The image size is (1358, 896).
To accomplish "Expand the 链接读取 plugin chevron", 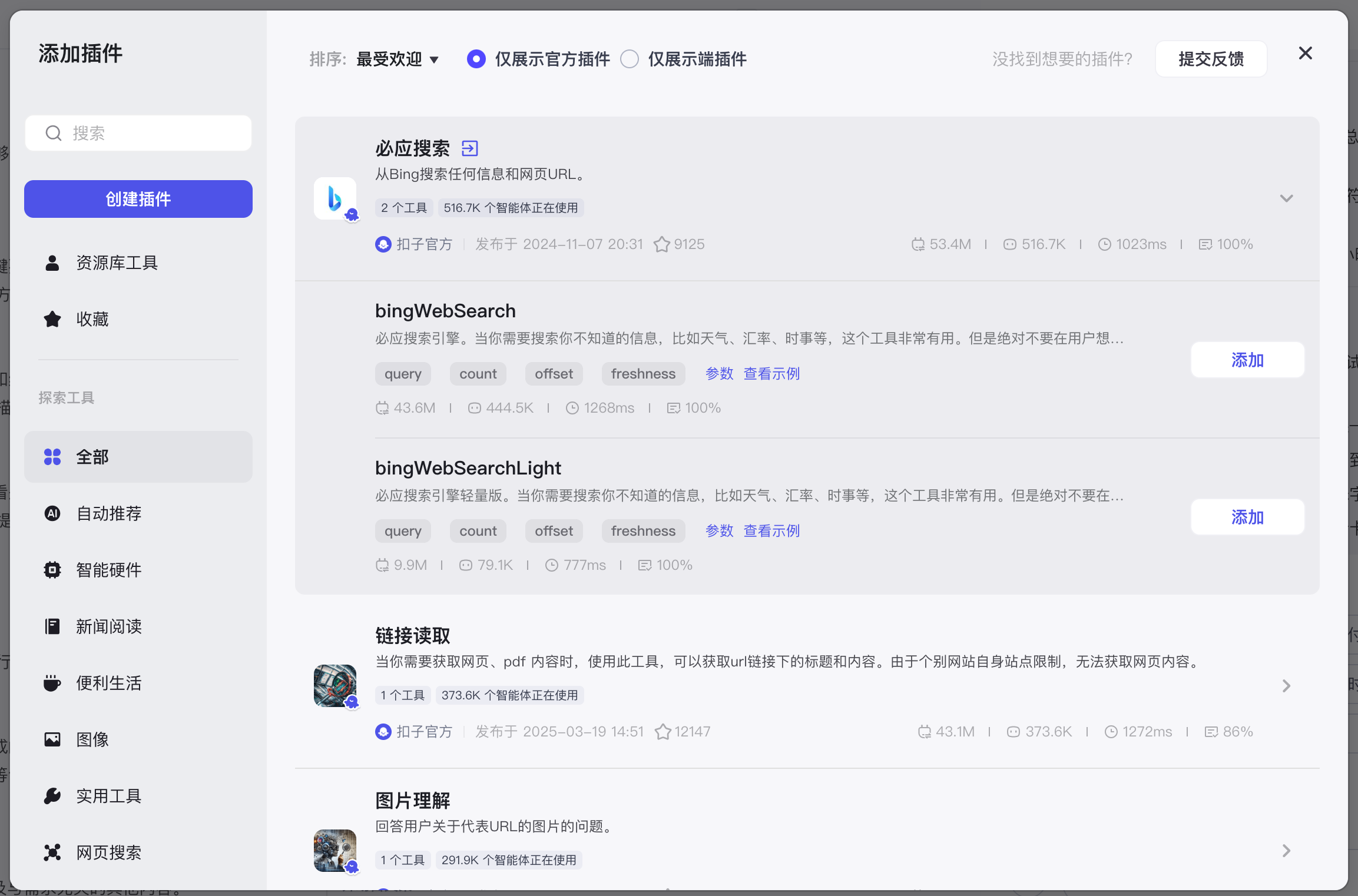I will tap(1286, 686).
